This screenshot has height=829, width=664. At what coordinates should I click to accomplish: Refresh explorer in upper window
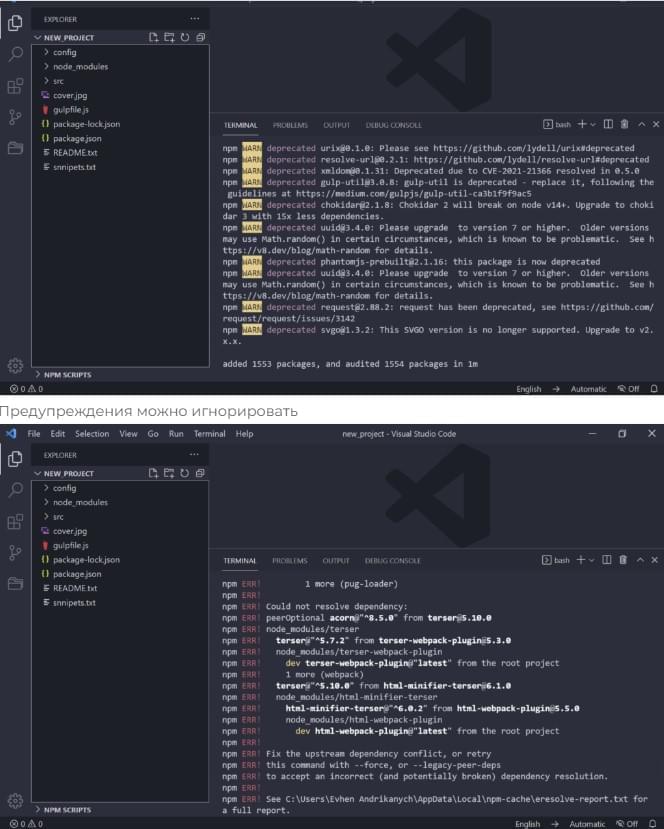click(185, 37)
